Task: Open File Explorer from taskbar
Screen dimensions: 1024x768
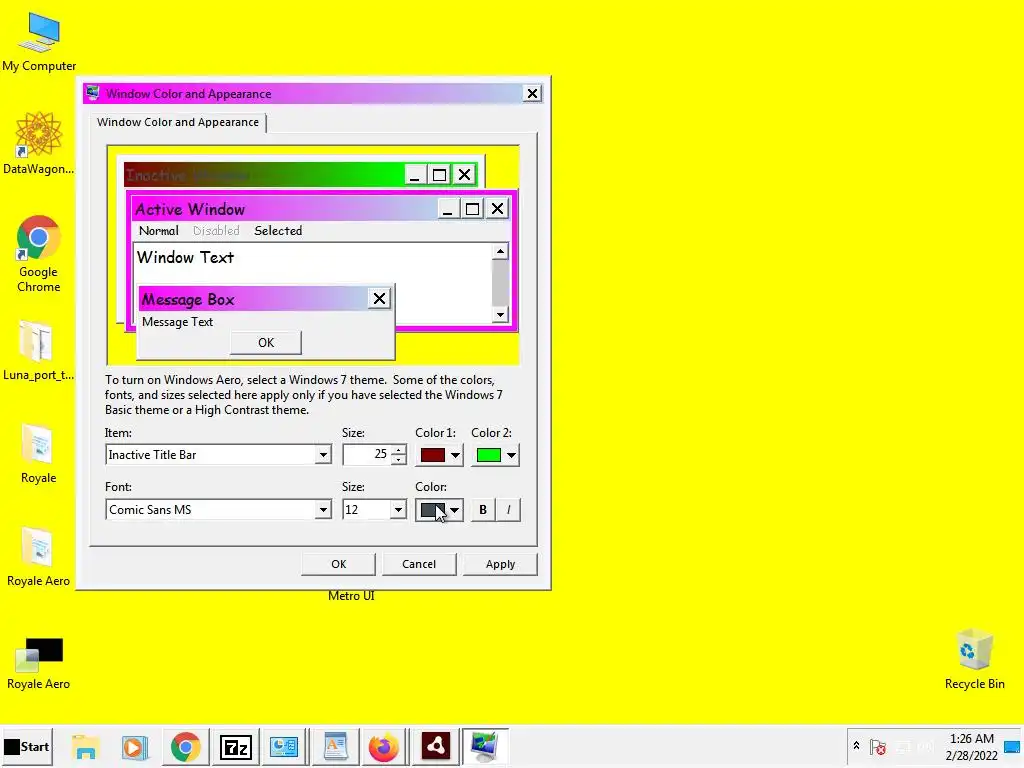Action: coord(85,746)
